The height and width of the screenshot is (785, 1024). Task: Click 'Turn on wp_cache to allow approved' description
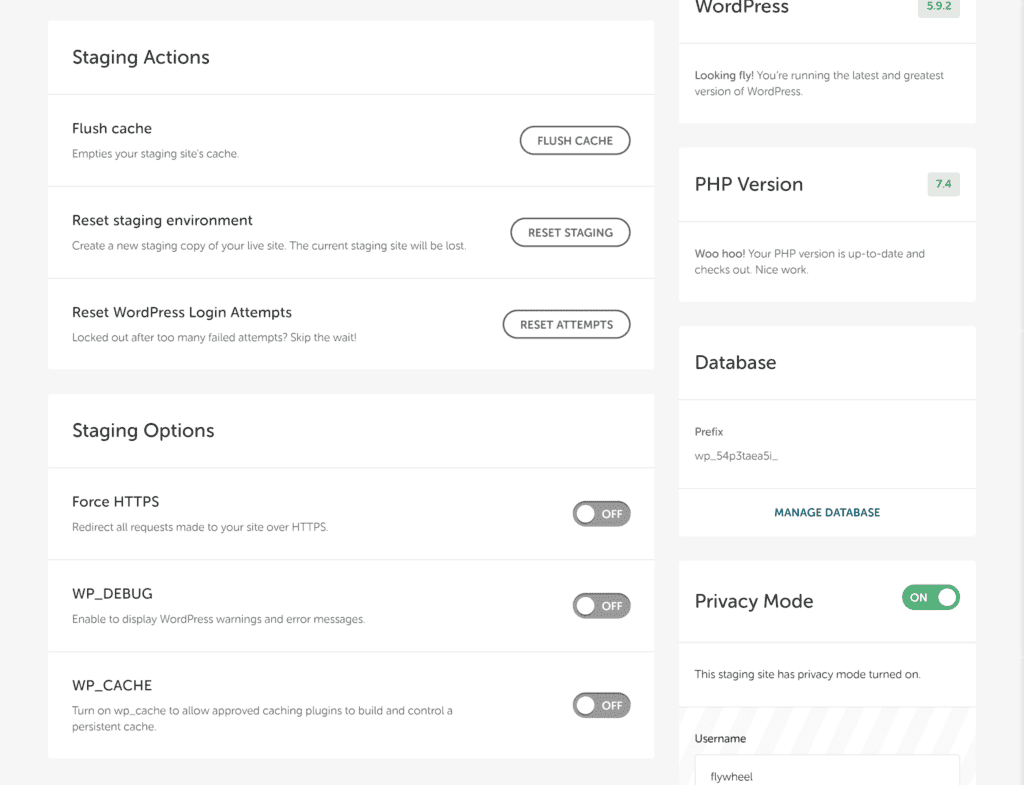tap(262, 718)
